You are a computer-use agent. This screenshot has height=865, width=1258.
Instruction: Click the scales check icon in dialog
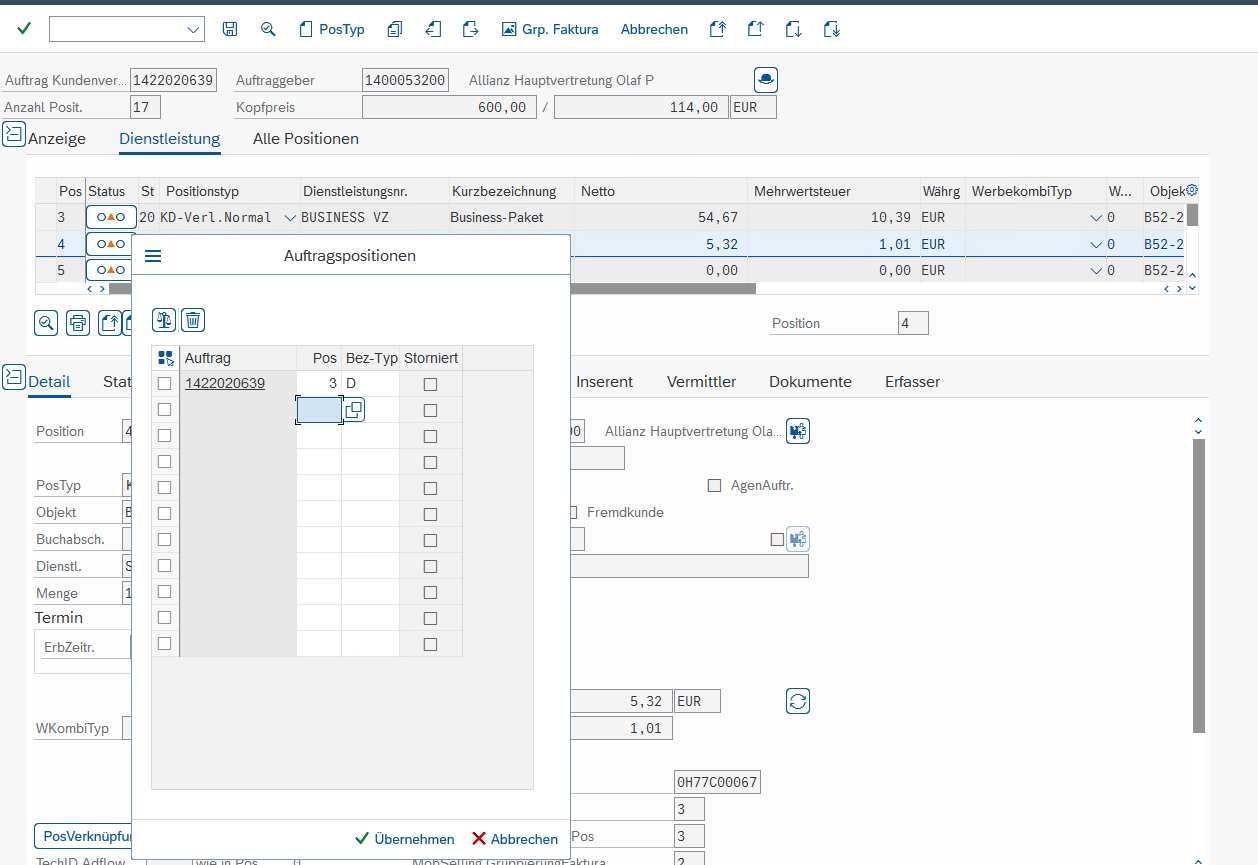164,320
